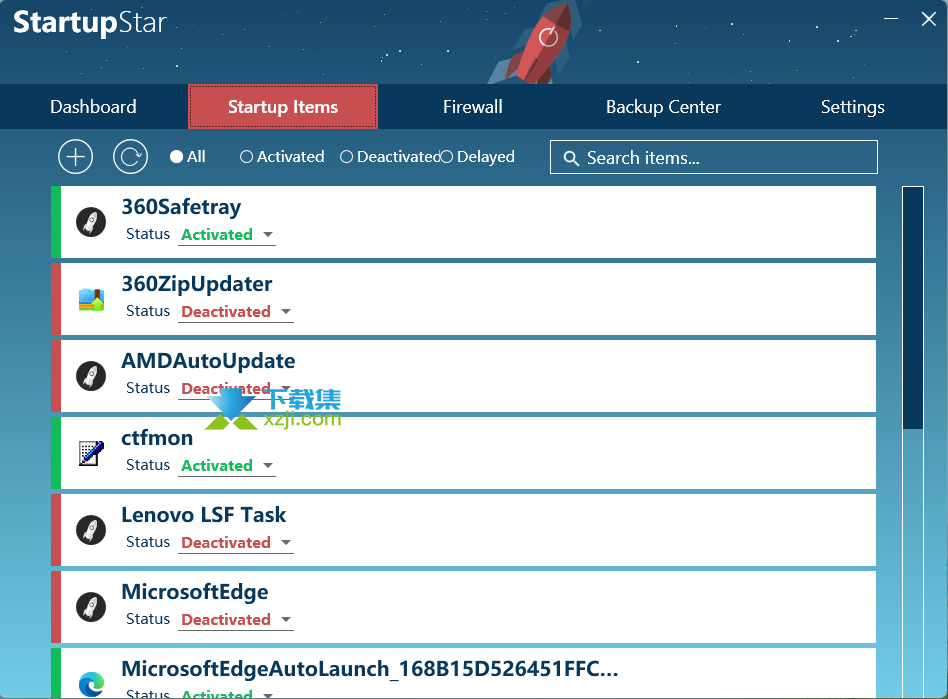Click the AMDAutoUpdate rocket icon

[x=91, y=376]
